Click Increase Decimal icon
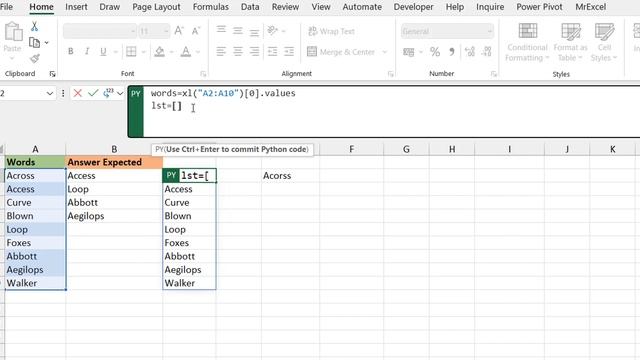640x360 pixels. click(x=470, y=52)
